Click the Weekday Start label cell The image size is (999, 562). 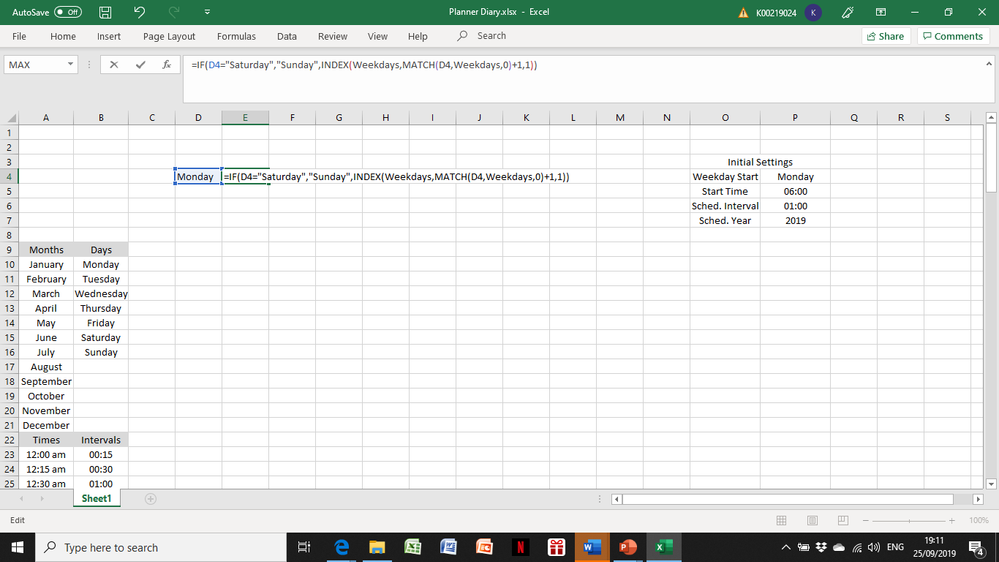point(725,177)
